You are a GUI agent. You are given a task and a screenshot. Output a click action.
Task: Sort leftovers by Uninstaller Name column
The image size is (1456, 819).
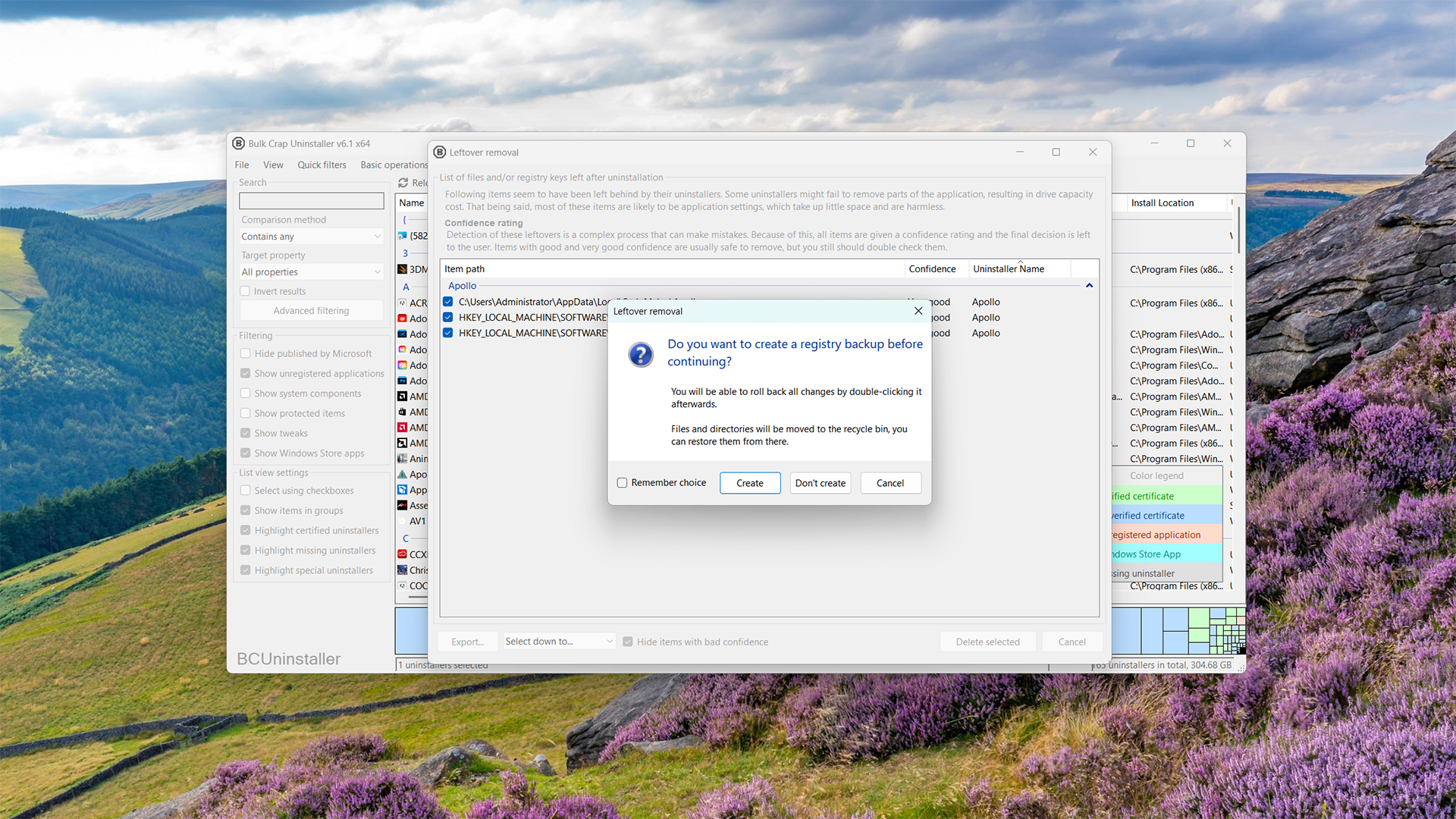[1019, 269]
